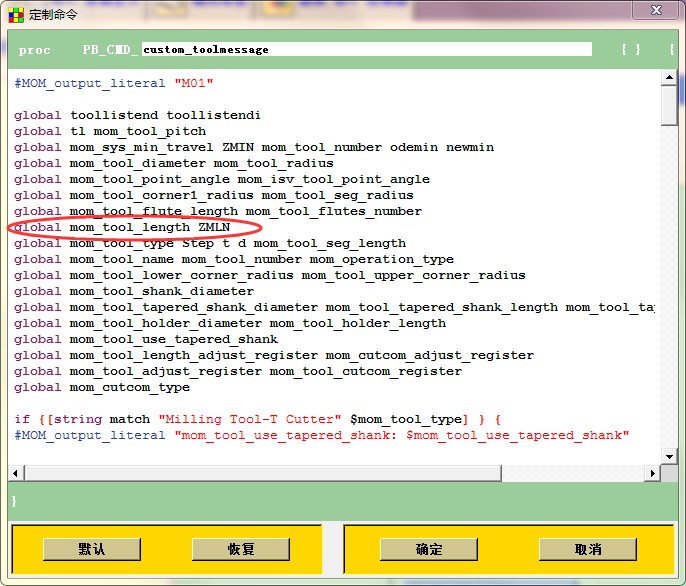The width and height of the screenshot is (686, 586).
Task: Click the vertical scrollbar up arrow
Action: pos(669,77)
